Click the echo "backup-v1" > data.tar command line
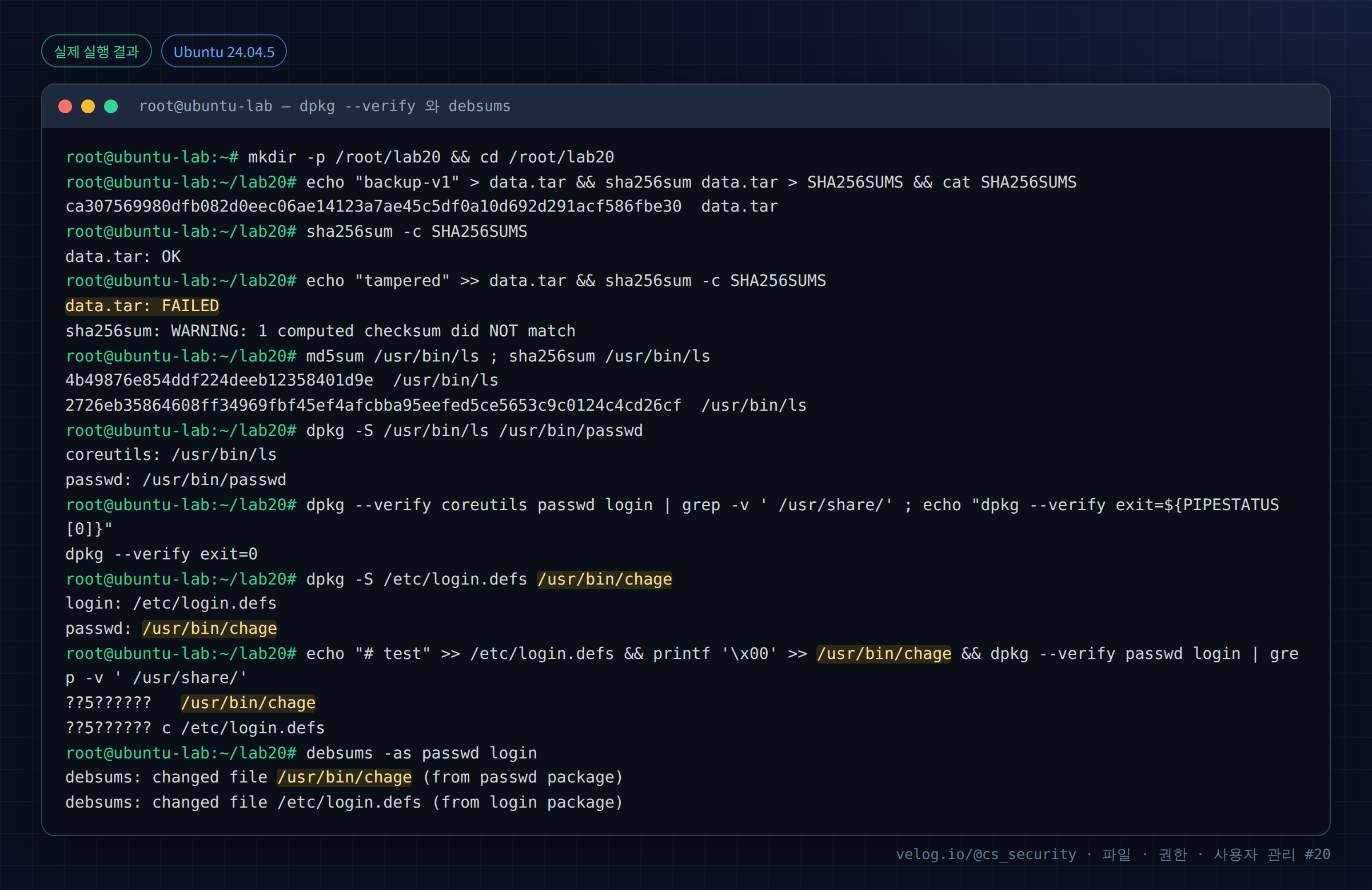1372x890 pixels. point(571,182)
